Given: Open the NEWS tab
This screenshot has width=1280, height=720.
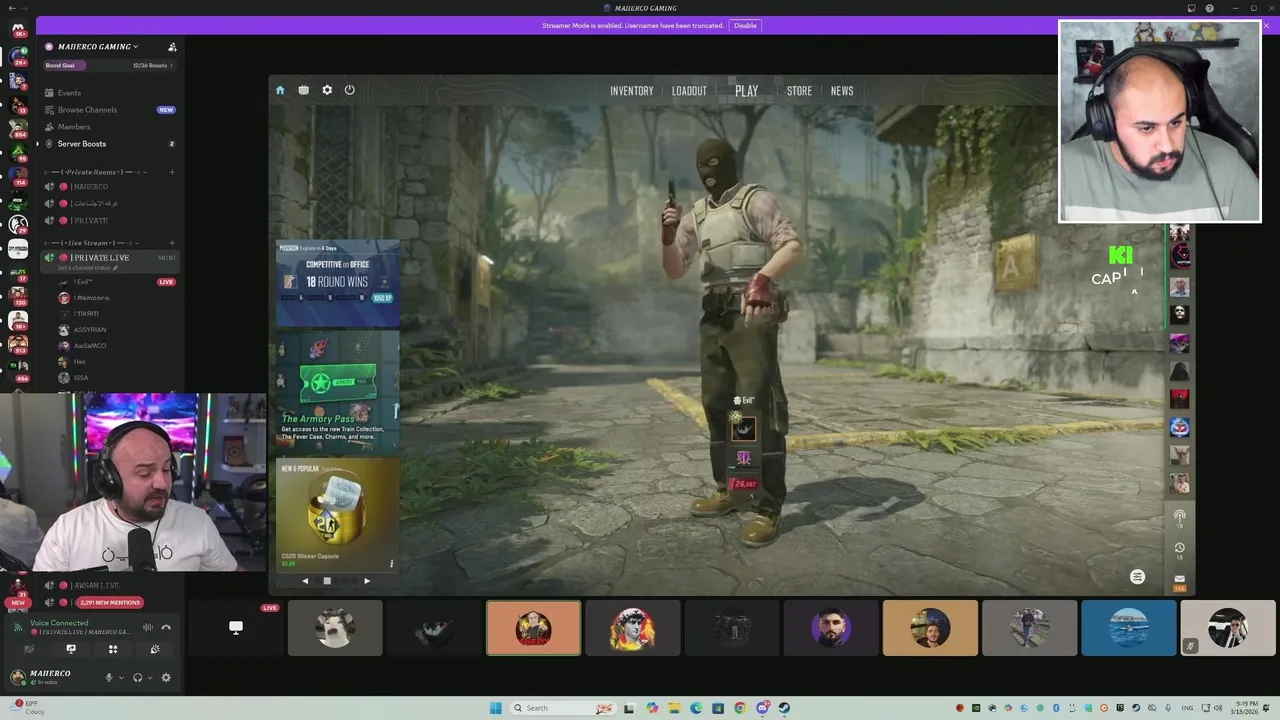Looking at the screenshot, I should pos(842,91).
